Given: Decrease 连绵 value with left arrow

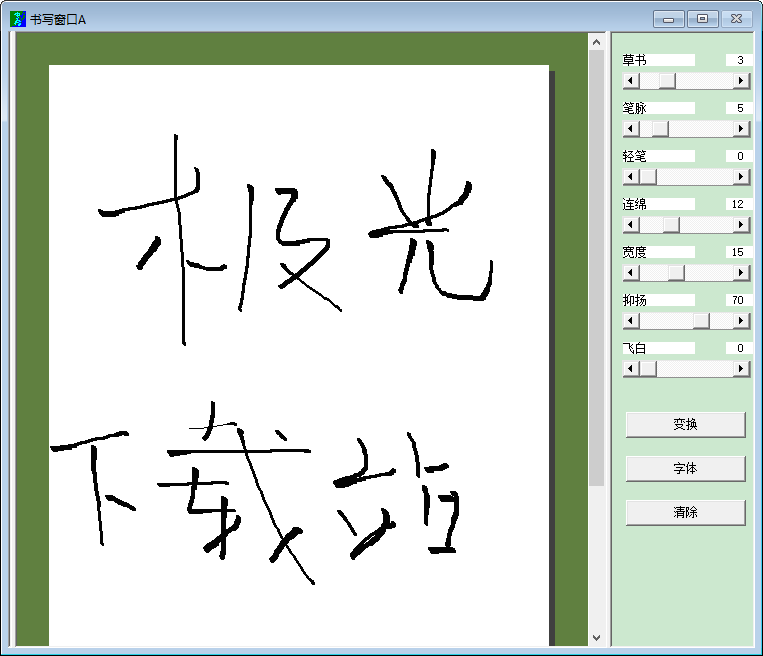Looking at the screenshot, I should click(631, 225).
